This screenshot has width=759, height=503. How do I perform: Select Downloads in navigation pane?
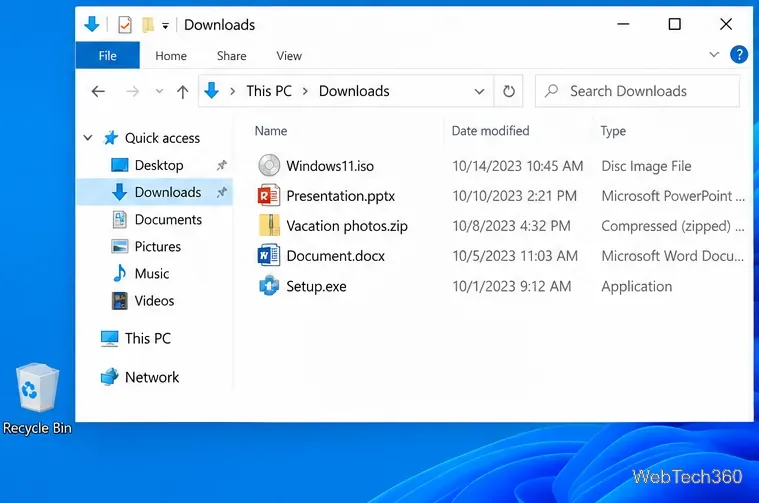(x=154, y=192)
